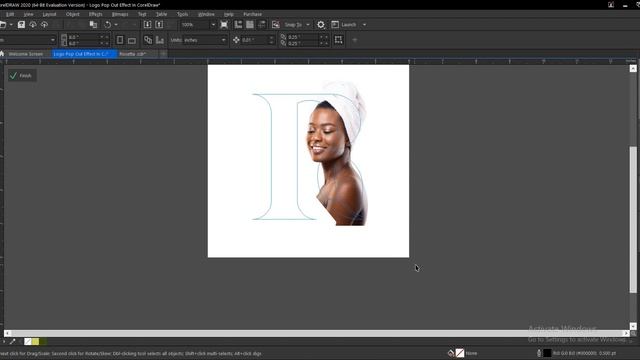Click the outline pen icon in status bar
This screenshot has width=640, height=360.
coord(539,353)
